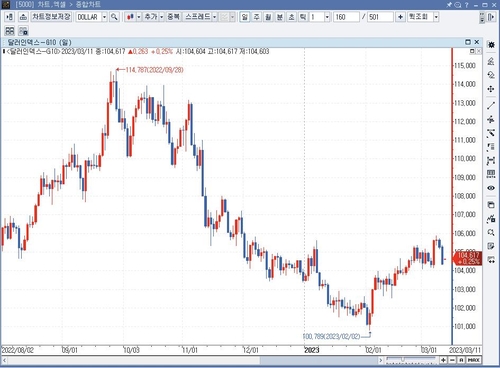Toggle the 중복 overlay button
Image resolution: width=500 pixels, height=368 pixels.
pyautogui.click(x=173, y=17)
